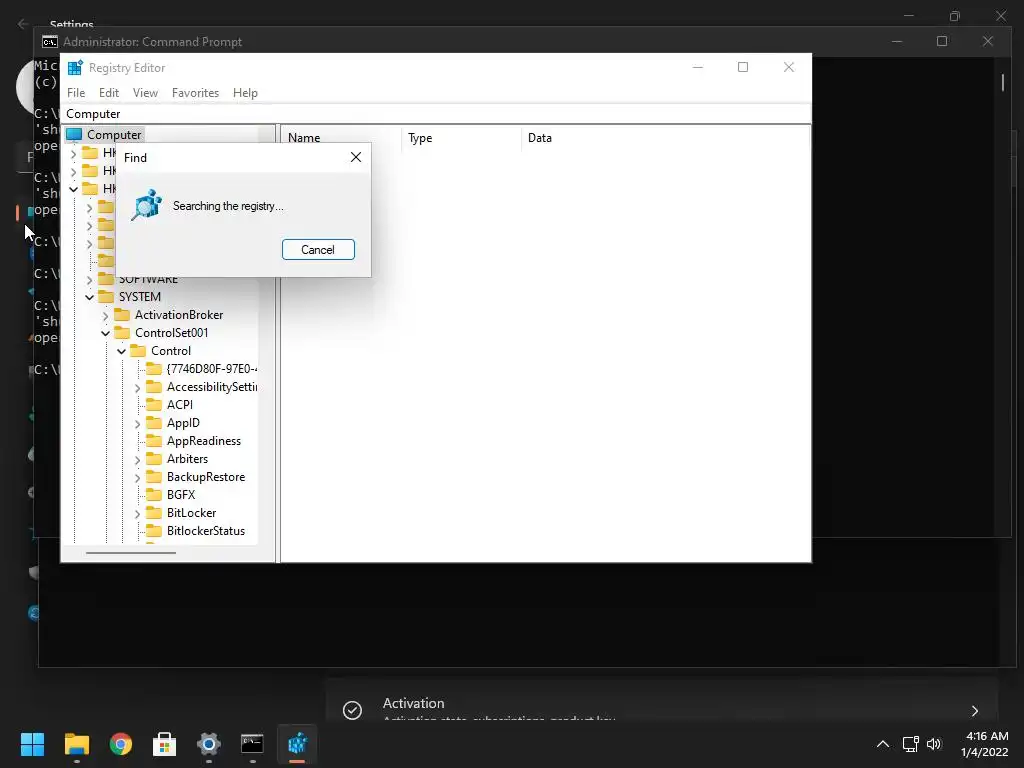Select the ACPI key

pyautogui.click(x=180, y=405)
